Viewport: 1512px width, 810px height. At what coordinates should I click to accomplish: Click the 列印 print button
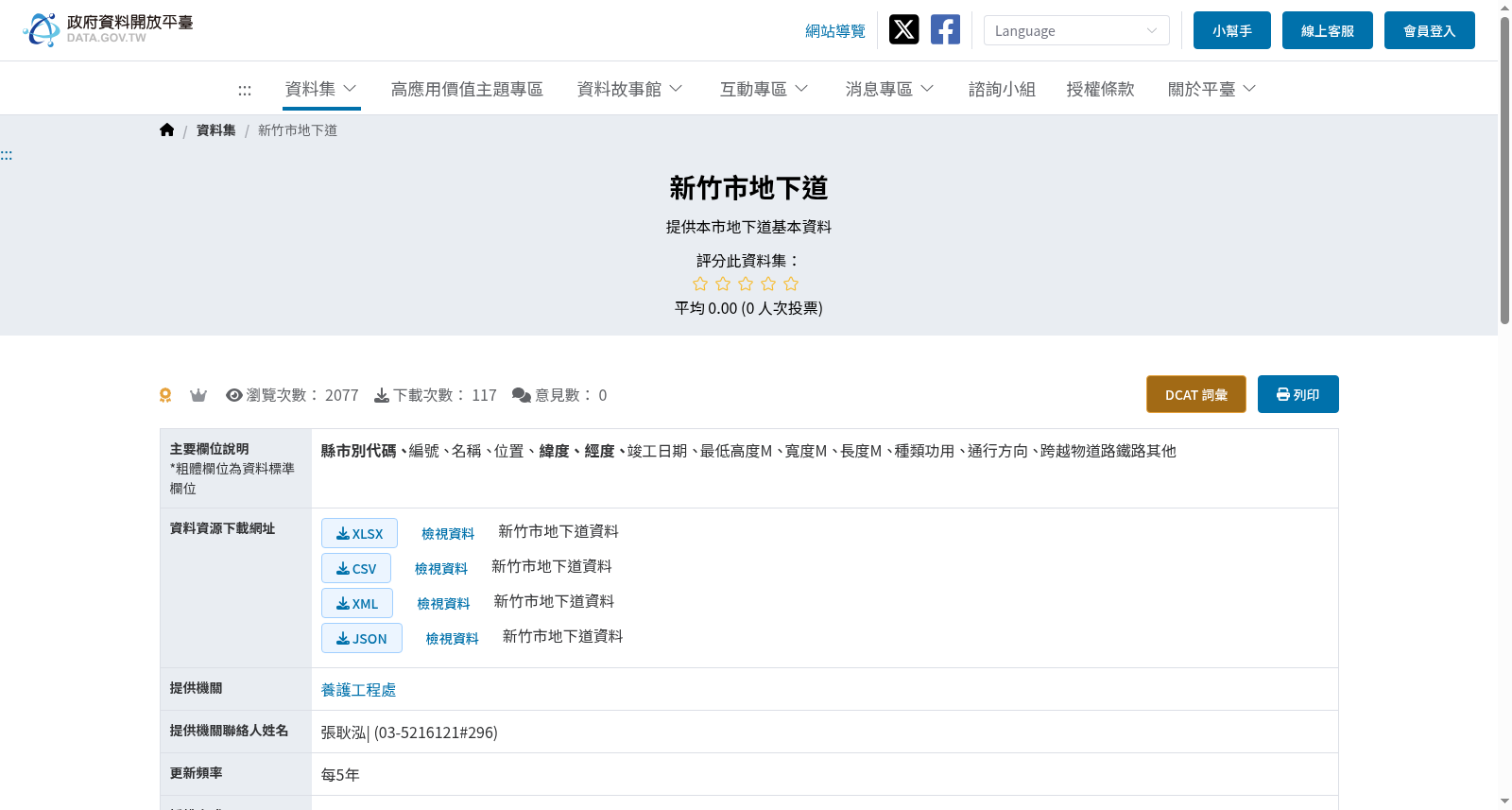pos(1298,394)
